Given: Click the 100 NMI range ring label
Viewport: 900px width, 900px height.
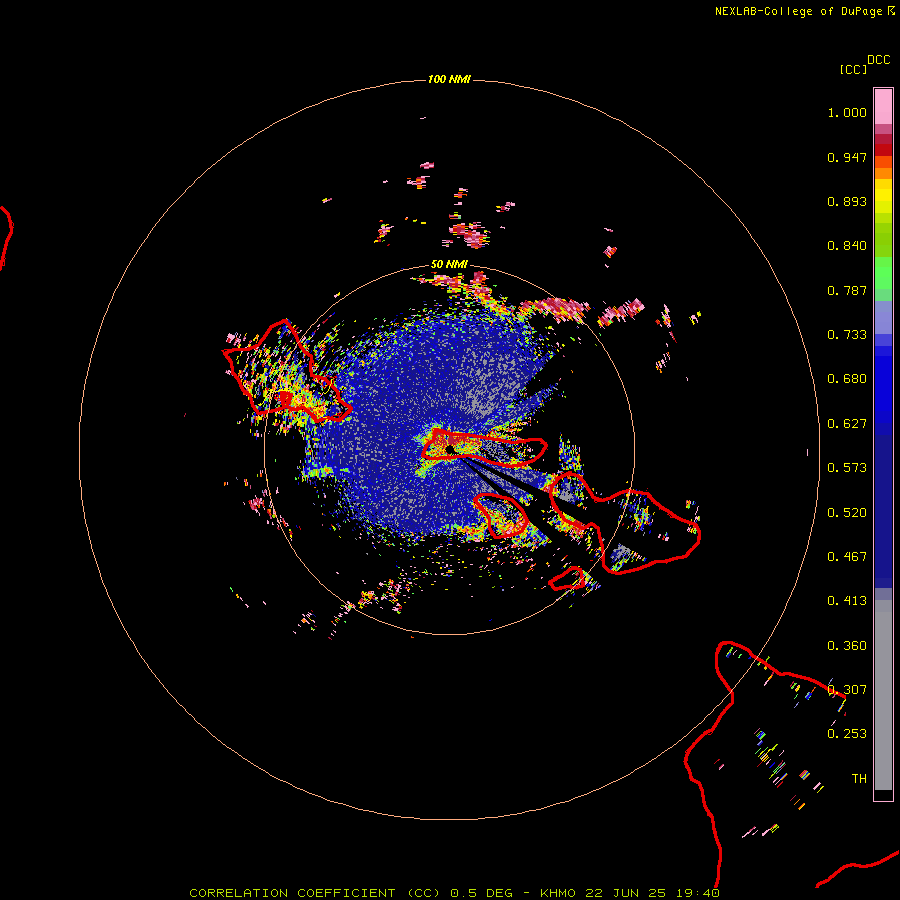Looking at the screenshot, I should pos(449,79).
